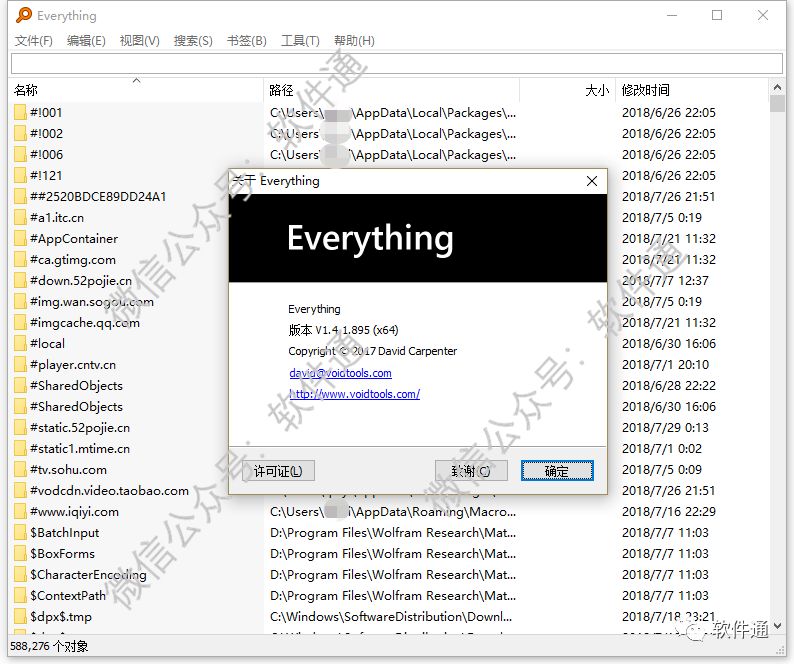Click folder icon of #ca.gtimg.com
The width and height of the screenshot is (794, 664).
pos(20,260)
